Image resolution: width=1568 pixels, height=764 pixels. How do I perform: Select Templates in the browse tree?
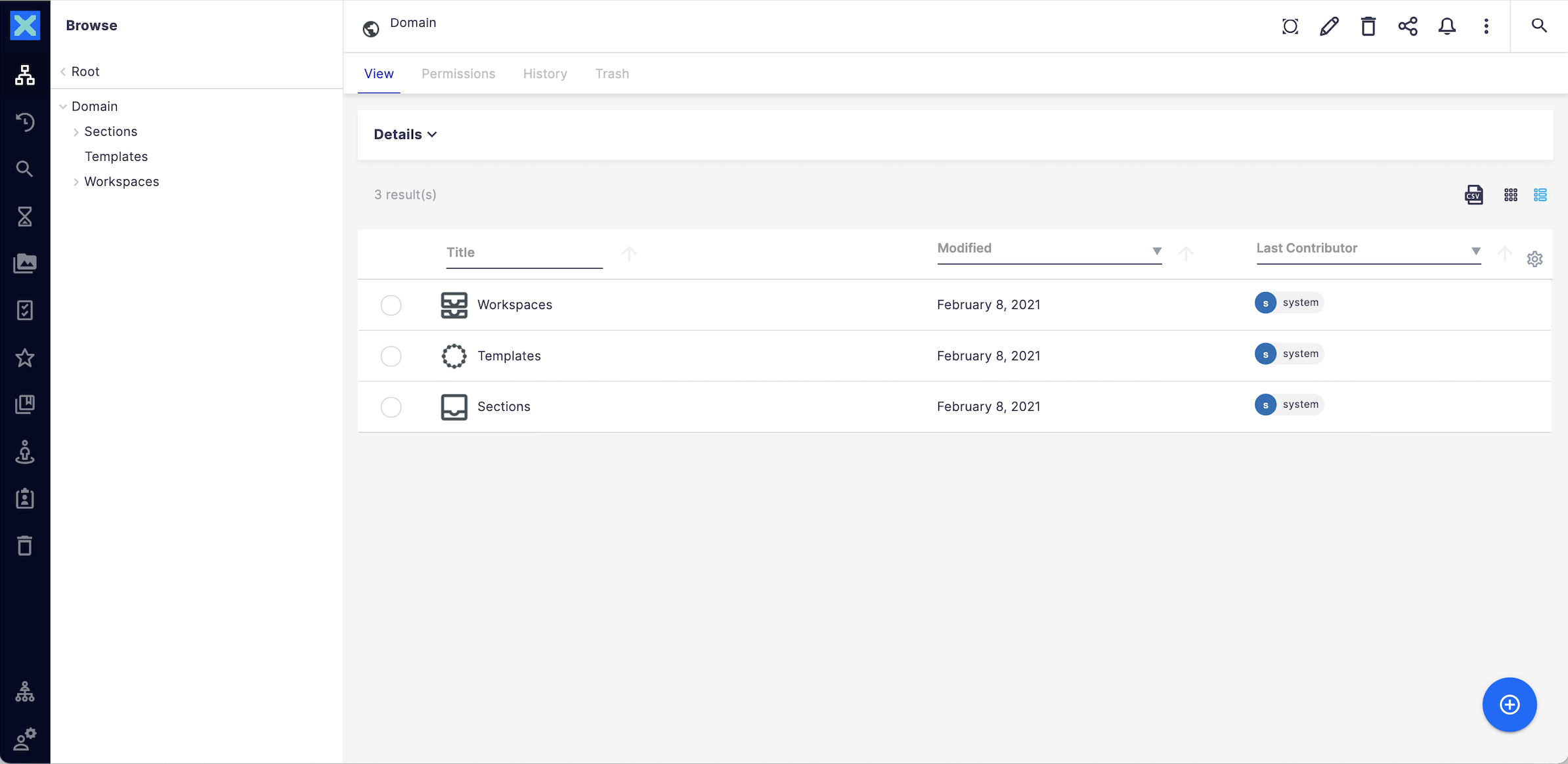pyautogui.click(x=116, y=157)
